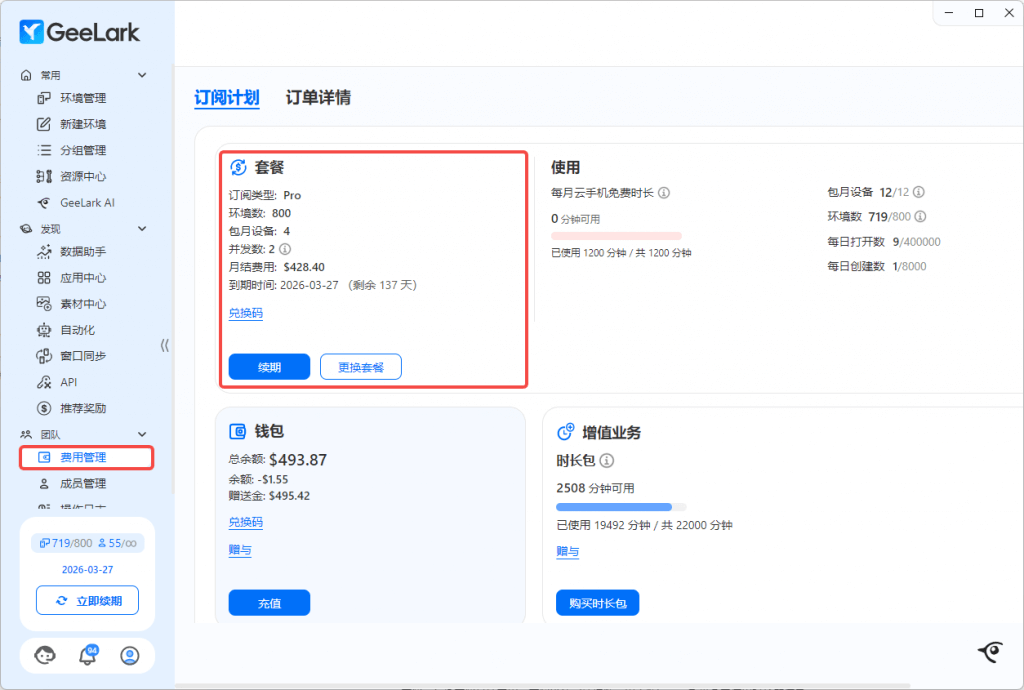
Task: Click the info icon next to 时长包
Action: pyautogui.click(x=607, y=461)
